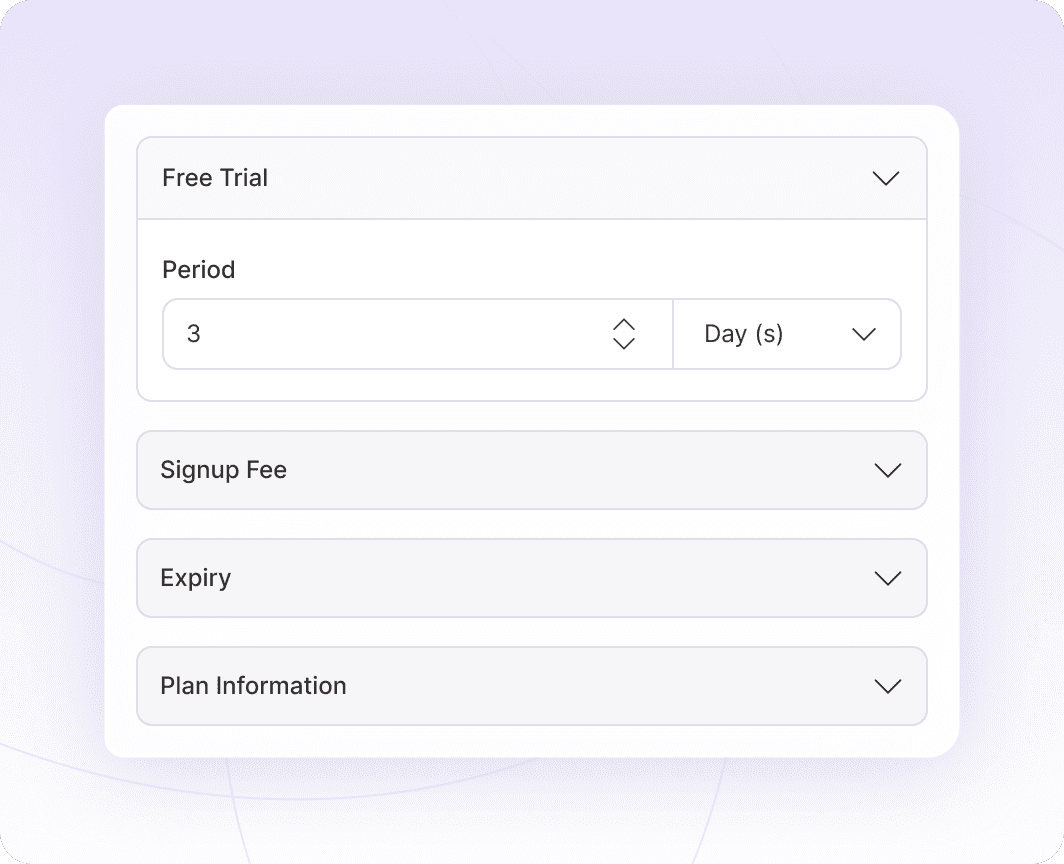
Task: Open the Signup Fee accordion row
Action: coord(530,470)
